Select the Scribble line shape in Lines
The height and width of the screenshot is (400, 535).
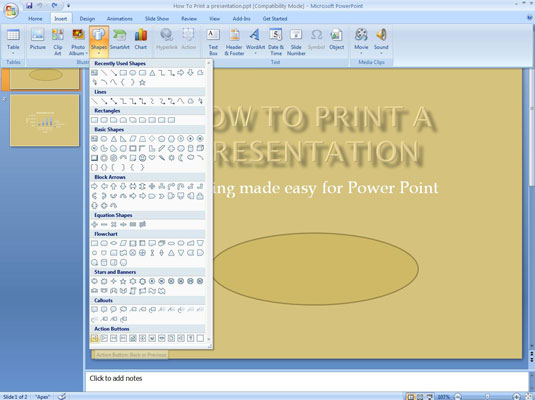click(x=200, y=101)
